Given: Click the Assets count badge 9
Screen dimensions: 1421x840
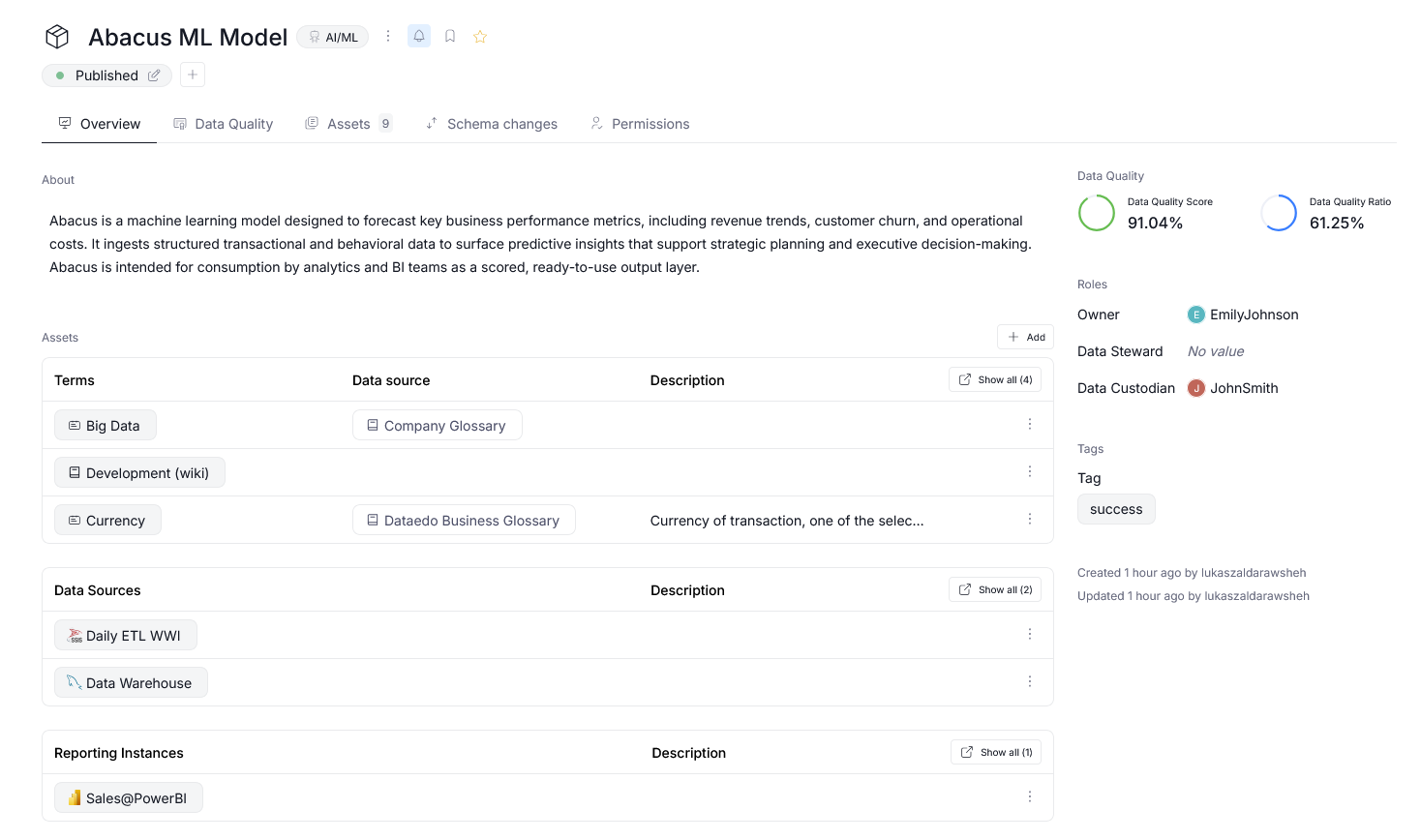Looking at the screenshot, I should 385,124.
